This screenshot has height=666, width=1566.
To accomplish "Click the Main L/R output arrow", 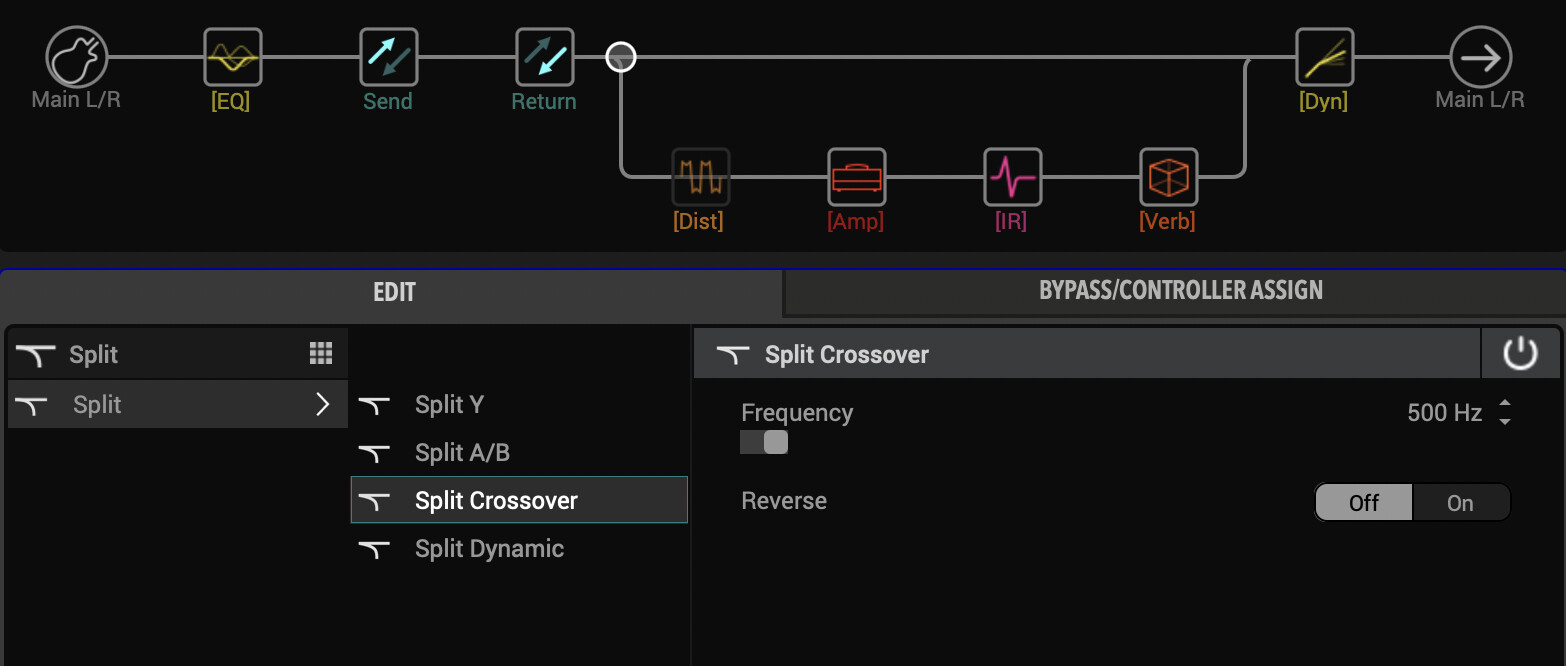I will click(x=1480, y=57).
